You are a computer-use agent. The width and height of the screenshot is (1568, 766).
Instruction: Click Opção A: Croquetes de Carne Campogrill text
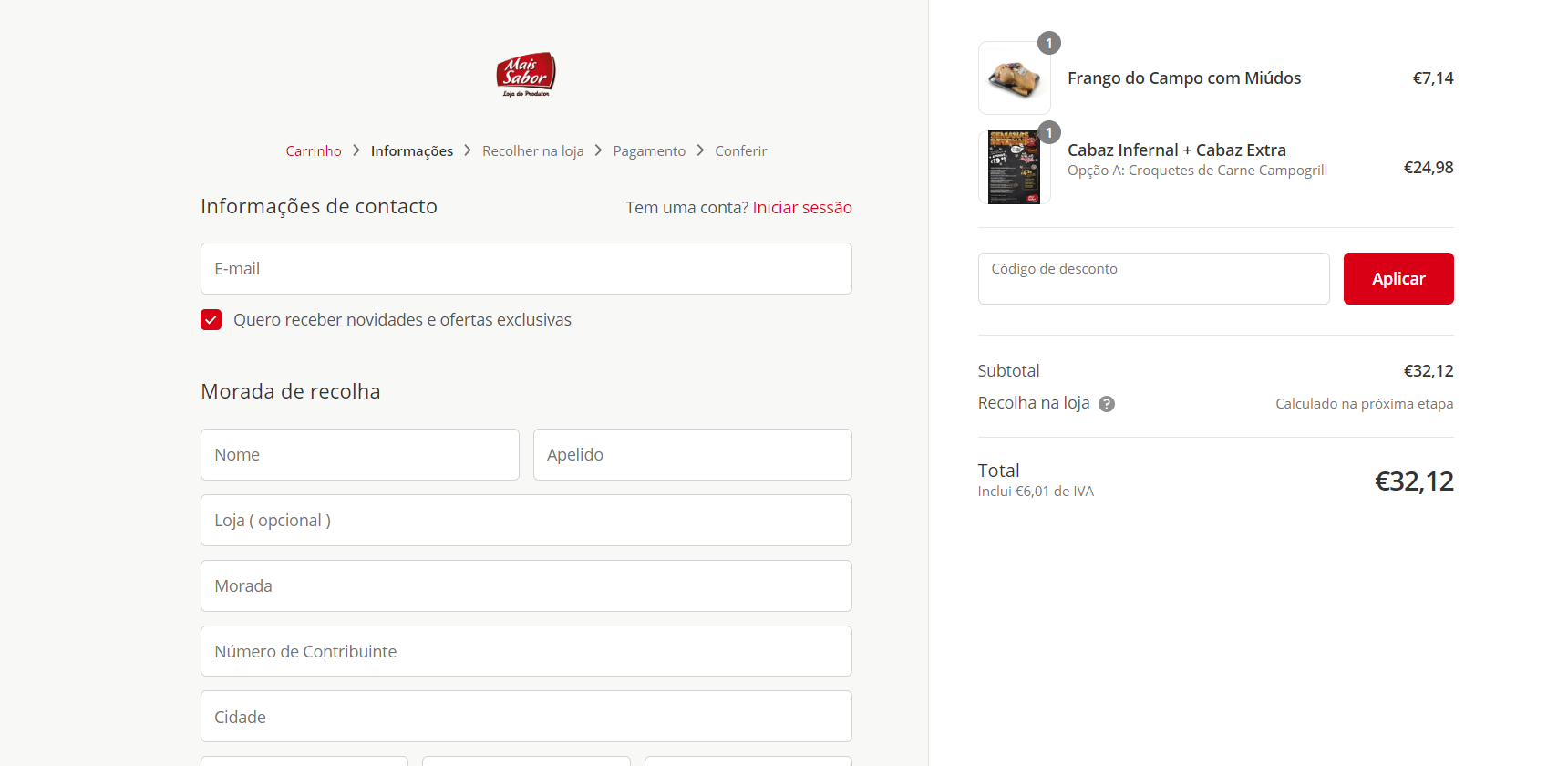pyautogui.click(x=1197, y=171)
